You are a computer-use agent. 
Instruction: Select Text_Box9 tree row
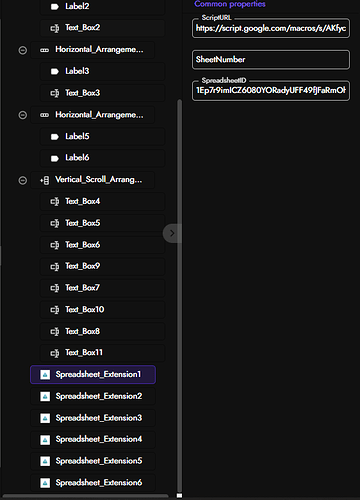pyautogui.click(x=102, y=266)
